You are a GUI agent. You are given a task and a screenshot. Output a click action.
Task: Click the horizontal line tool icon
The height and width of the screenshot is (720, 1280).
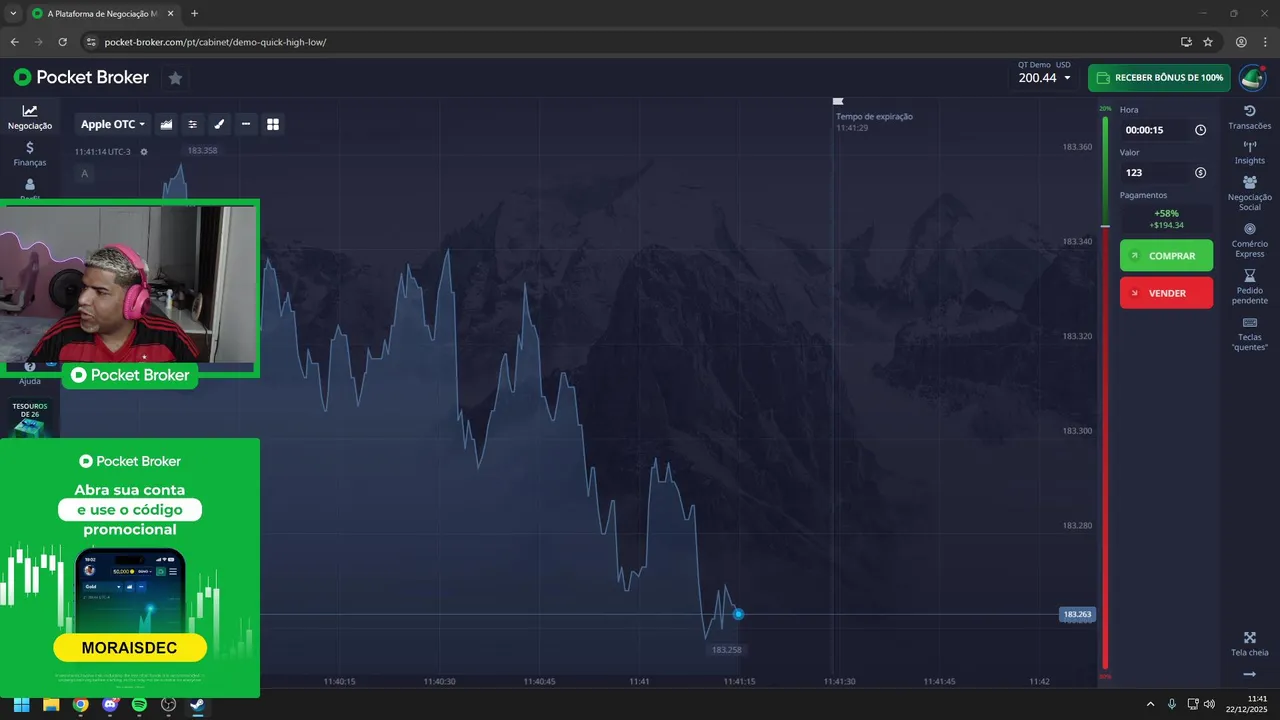pyautogui.click(x=246, y=124)
